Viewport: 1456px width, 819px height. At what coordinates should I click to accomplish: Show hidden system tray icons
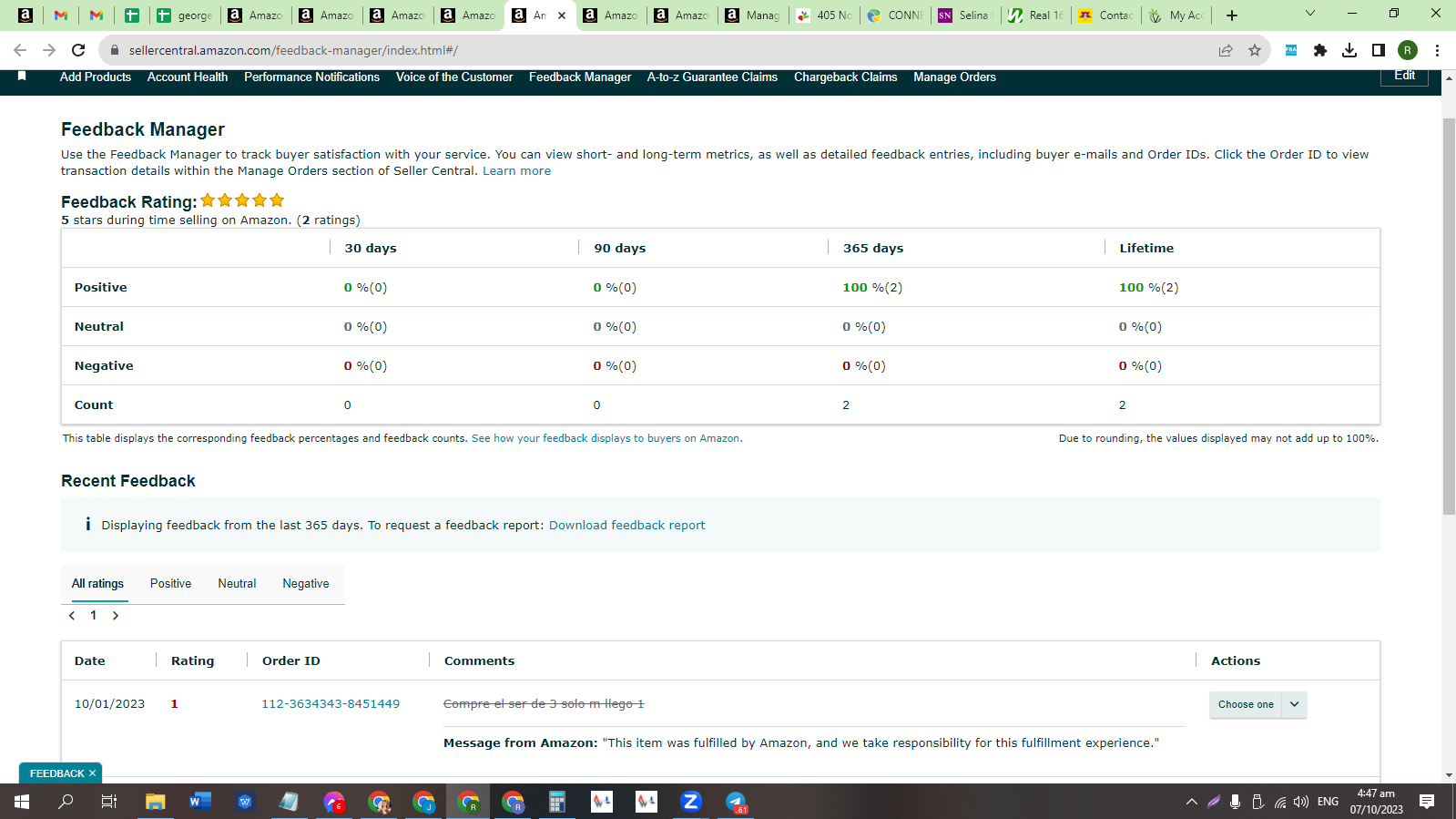(x=1191, y=802)
